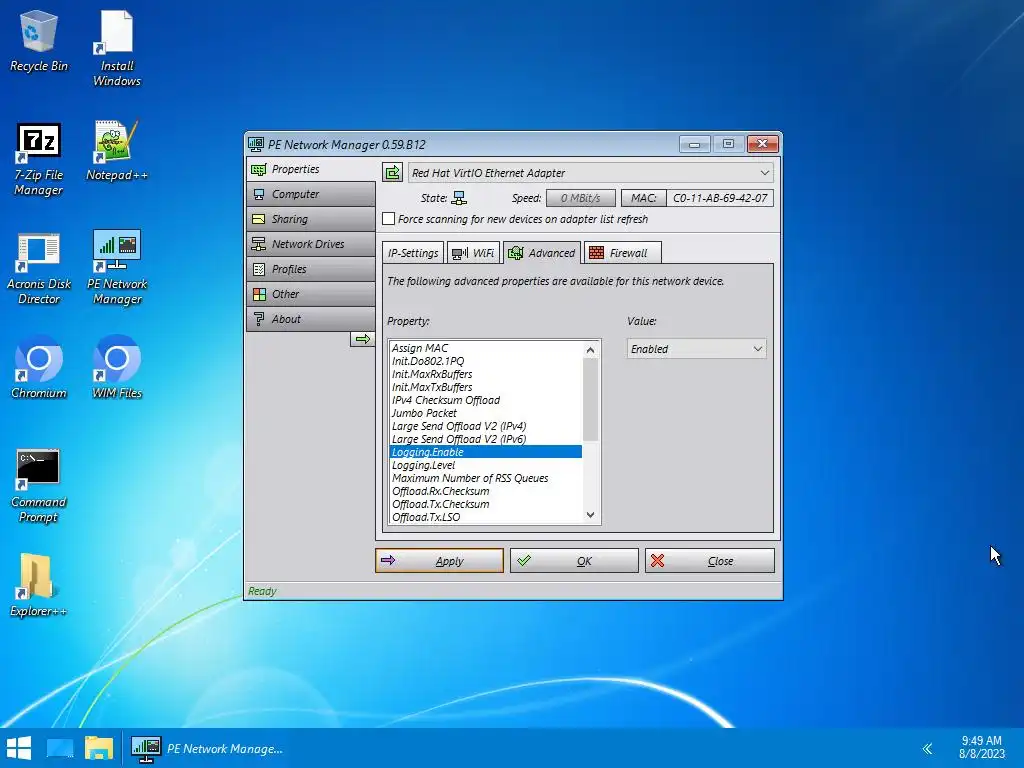This screenshot has height=768, width=1024.
Task: Open Windows Start menu
Action: click(19, 748)
